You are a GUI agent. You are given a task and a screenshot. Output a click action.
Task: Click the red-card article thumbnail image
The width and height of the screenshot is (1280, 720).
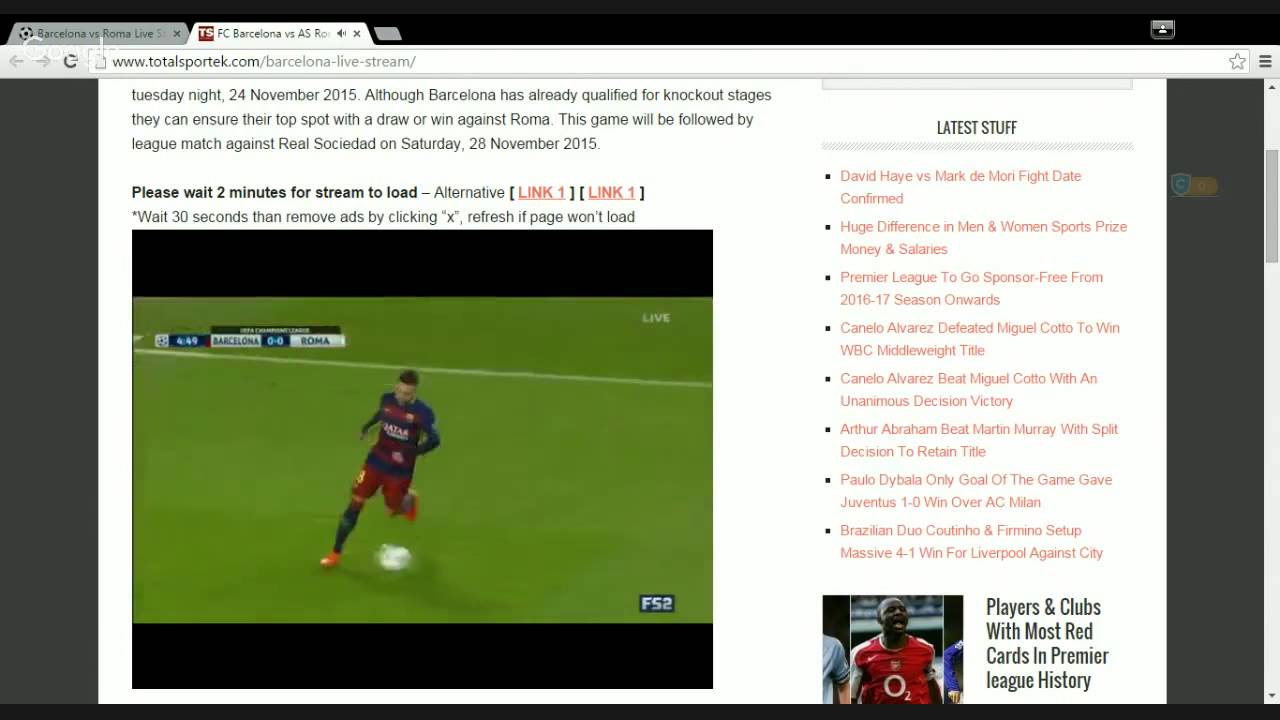click(892, 649)
